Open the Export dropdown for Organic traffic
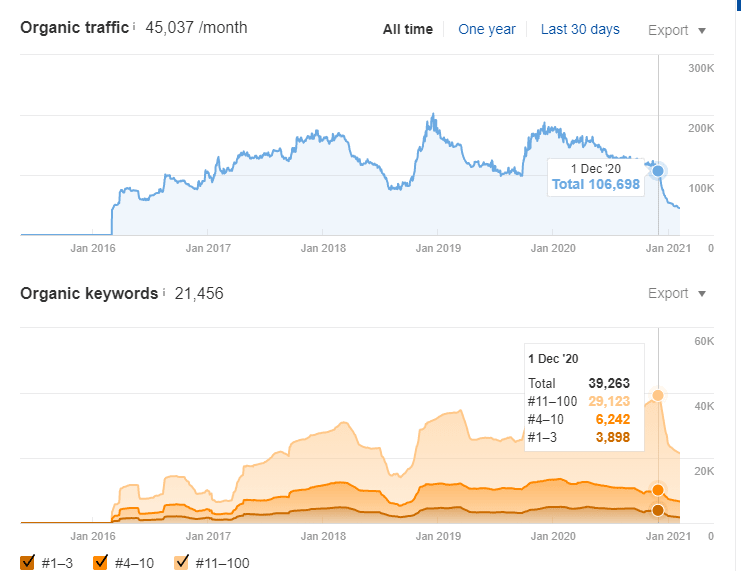This screenshot has width=741, height=571. [x=676, y=30]
